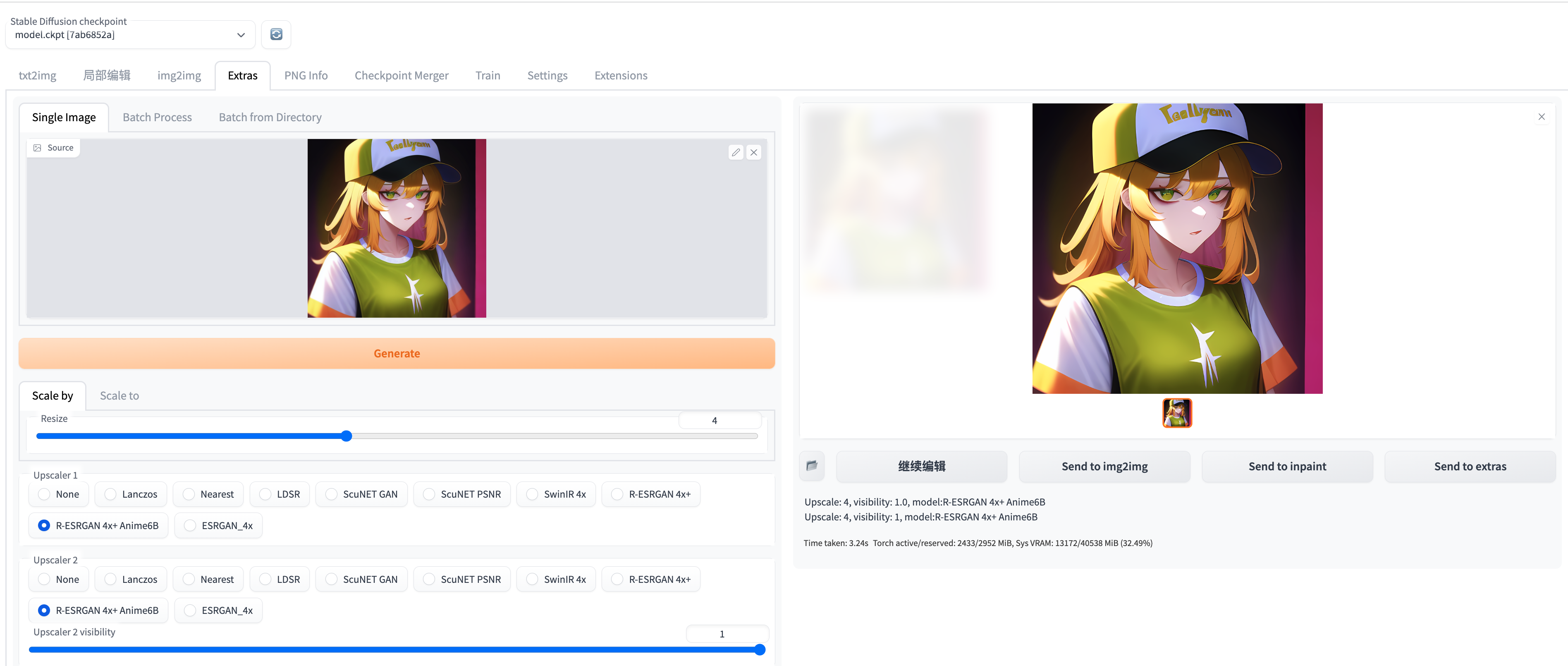Close the output gallery preview

click(1541, 117)
